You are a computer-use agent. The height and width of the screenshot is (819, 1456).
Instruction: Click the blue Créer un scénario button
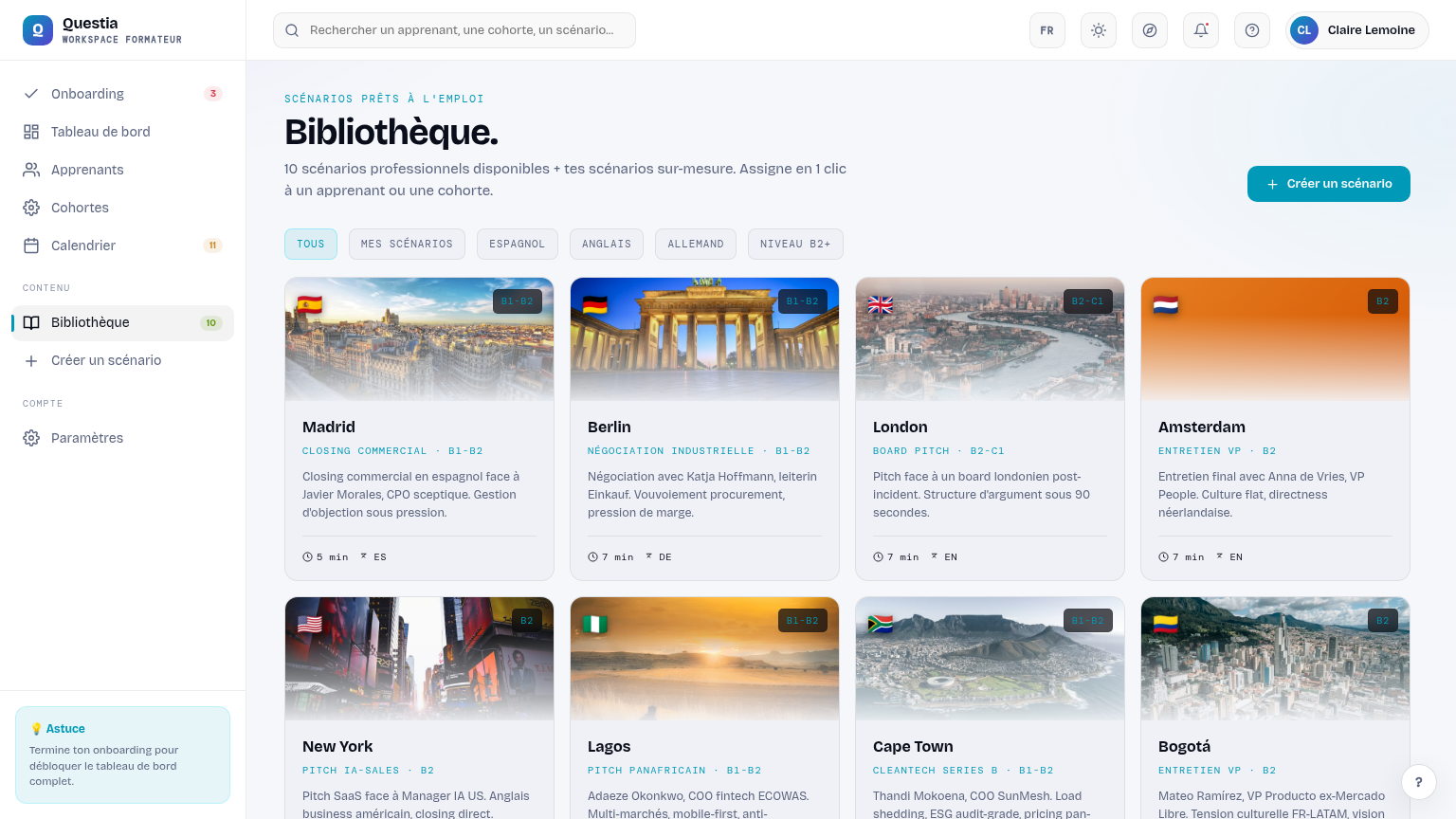[1329, 184]
